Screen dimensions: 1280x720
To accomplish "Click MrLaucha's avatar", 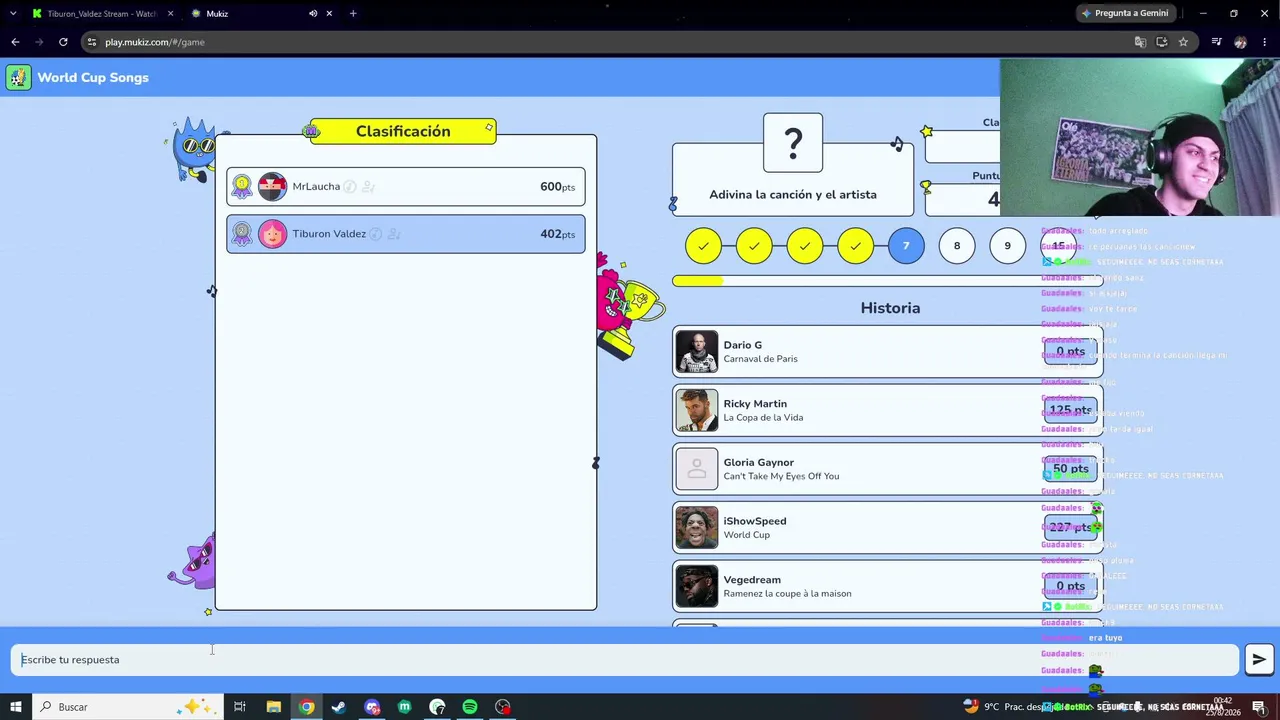I will point(272,187).
